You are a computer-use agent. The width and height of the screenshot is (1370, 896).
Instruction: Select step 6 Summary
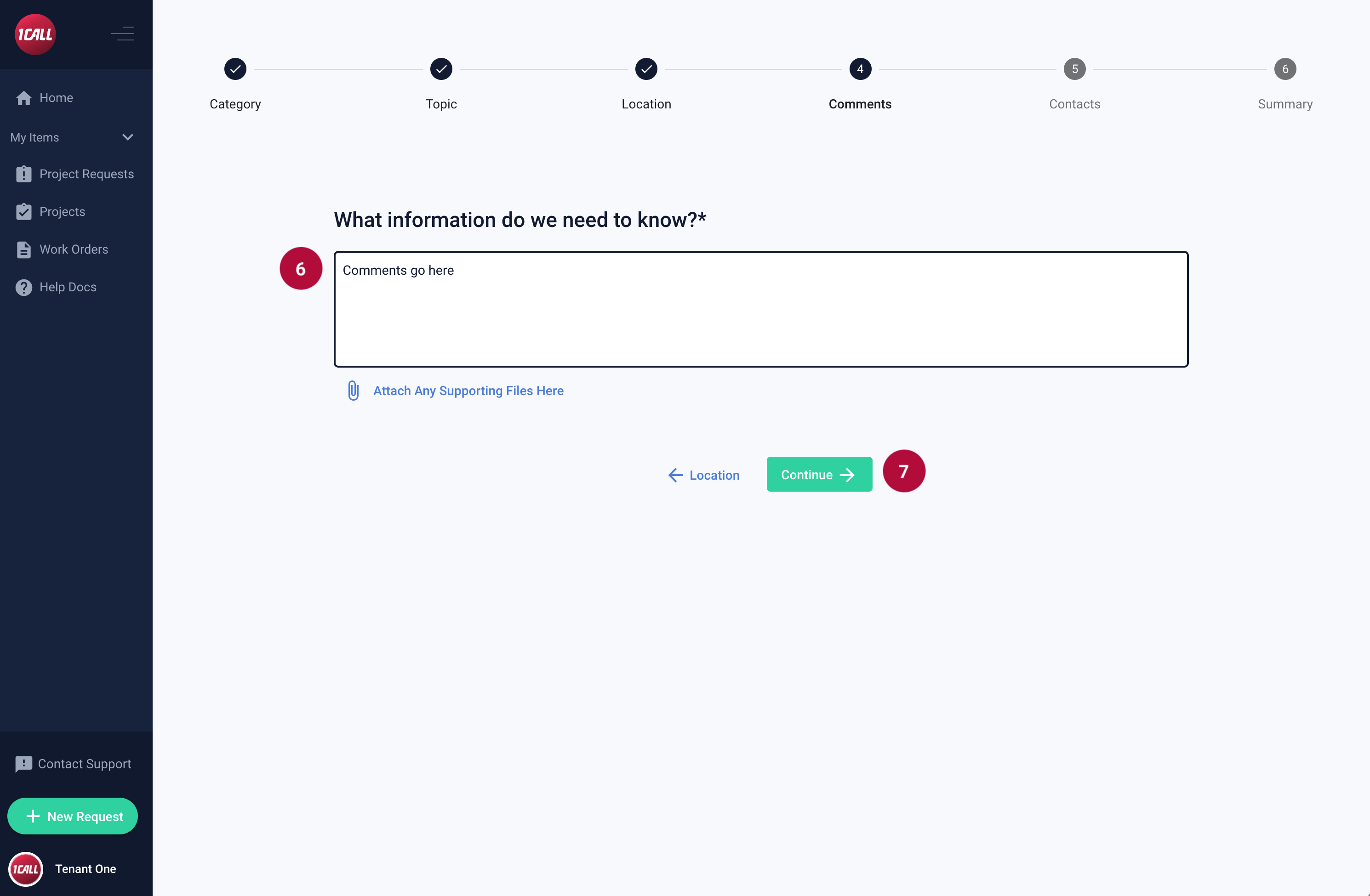(x=1285, y=69)
